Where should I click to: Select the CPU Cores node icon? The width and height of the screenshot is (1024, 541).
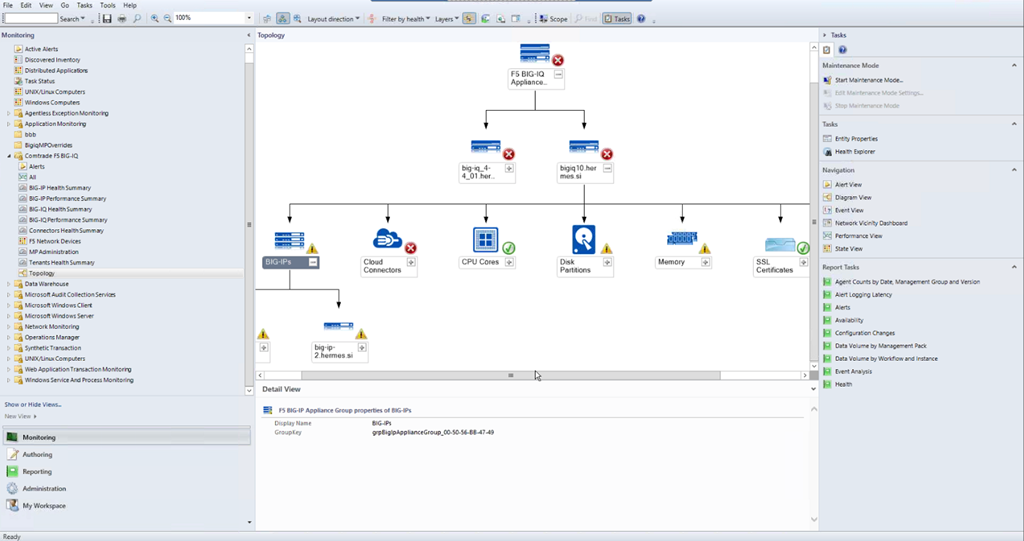(485, 240)
